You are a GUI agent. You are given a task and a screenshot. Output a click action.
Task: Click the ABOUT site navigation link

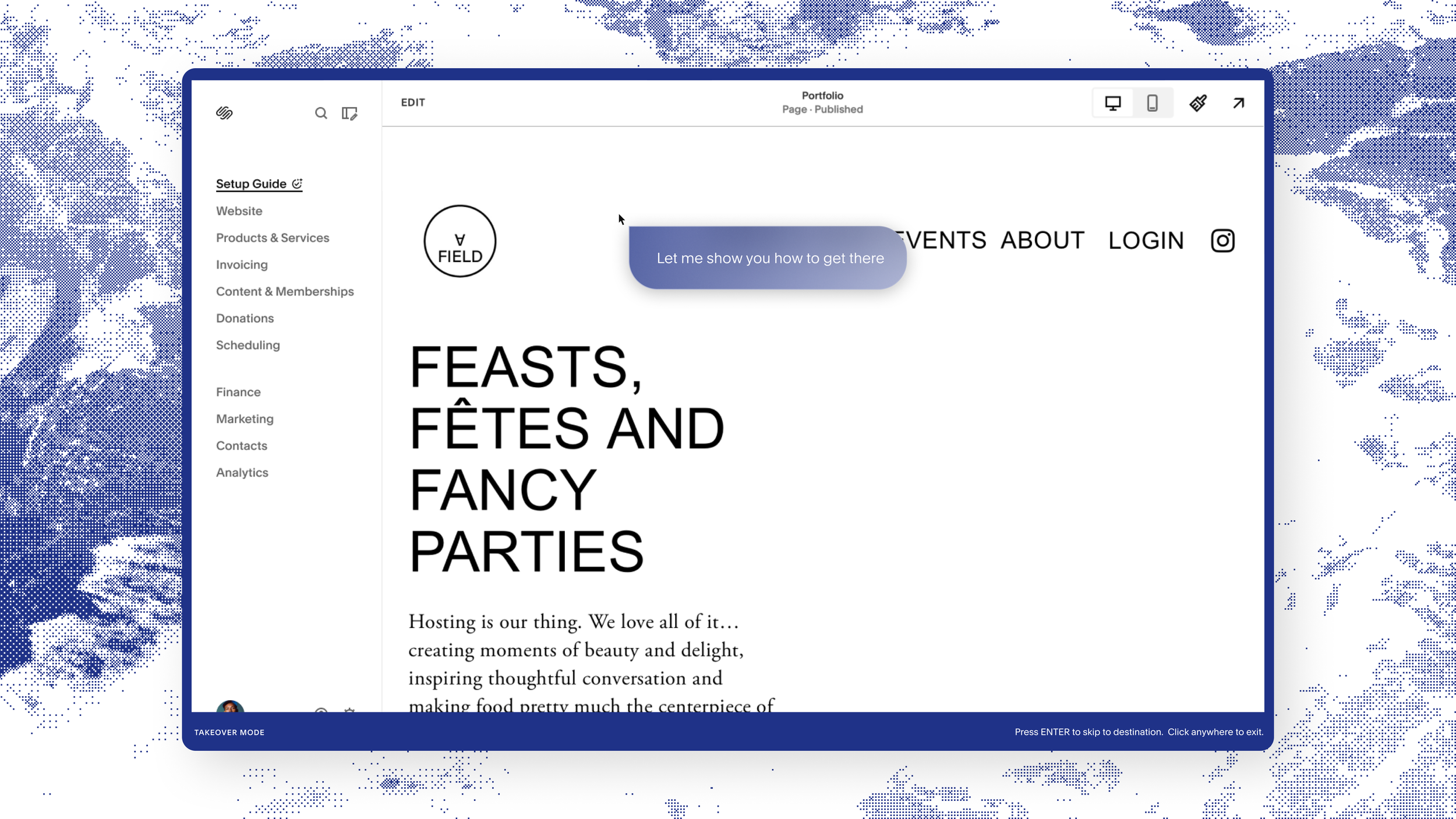(1042, 241)
